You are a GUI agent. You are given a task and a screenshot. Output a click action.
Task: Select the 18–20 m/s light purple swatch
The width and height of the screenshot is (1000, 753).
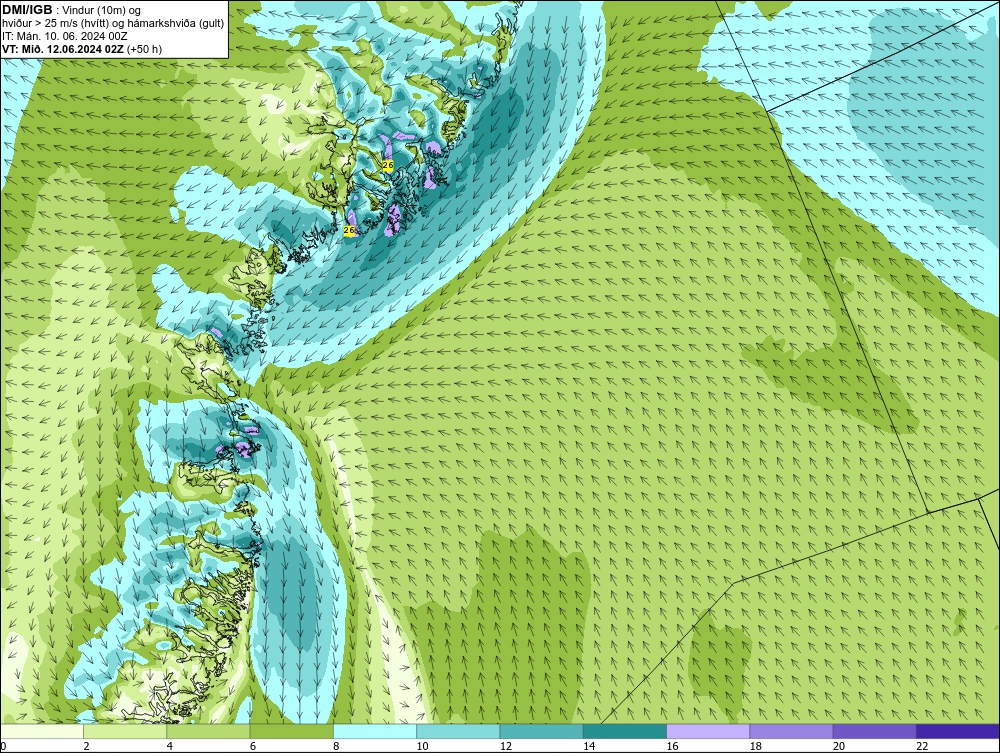(791, 731)
